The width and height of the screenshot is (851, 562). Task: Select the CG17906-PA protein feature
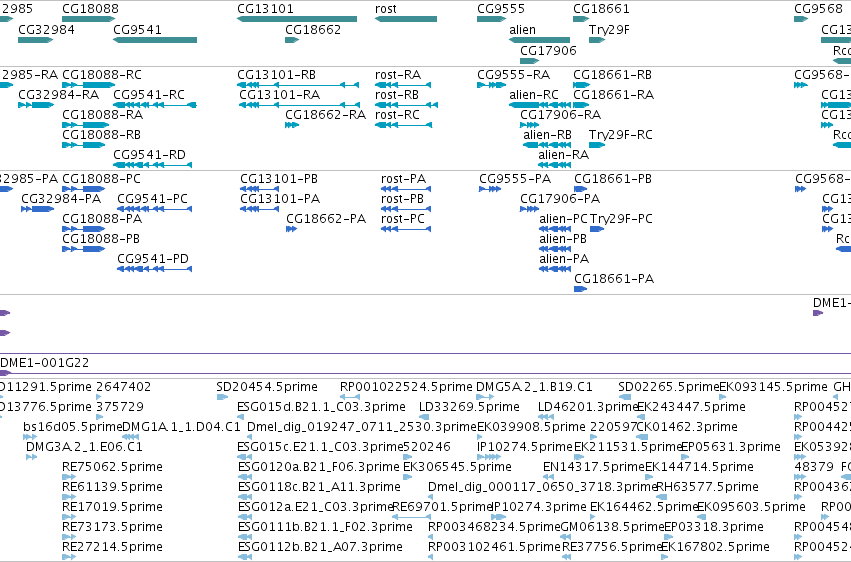[x=530, y=209]
